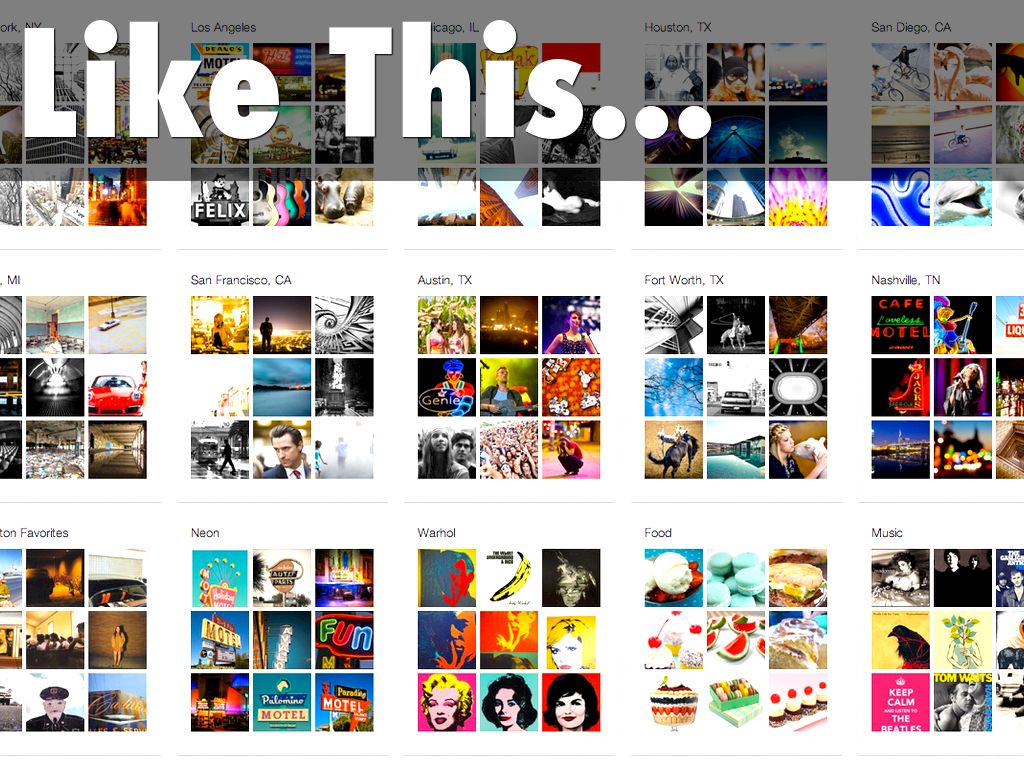The width and height of the screenshot is (1024, 768).
Task: Click the red sports car thumbnail
Action: [x=118, y=387]
